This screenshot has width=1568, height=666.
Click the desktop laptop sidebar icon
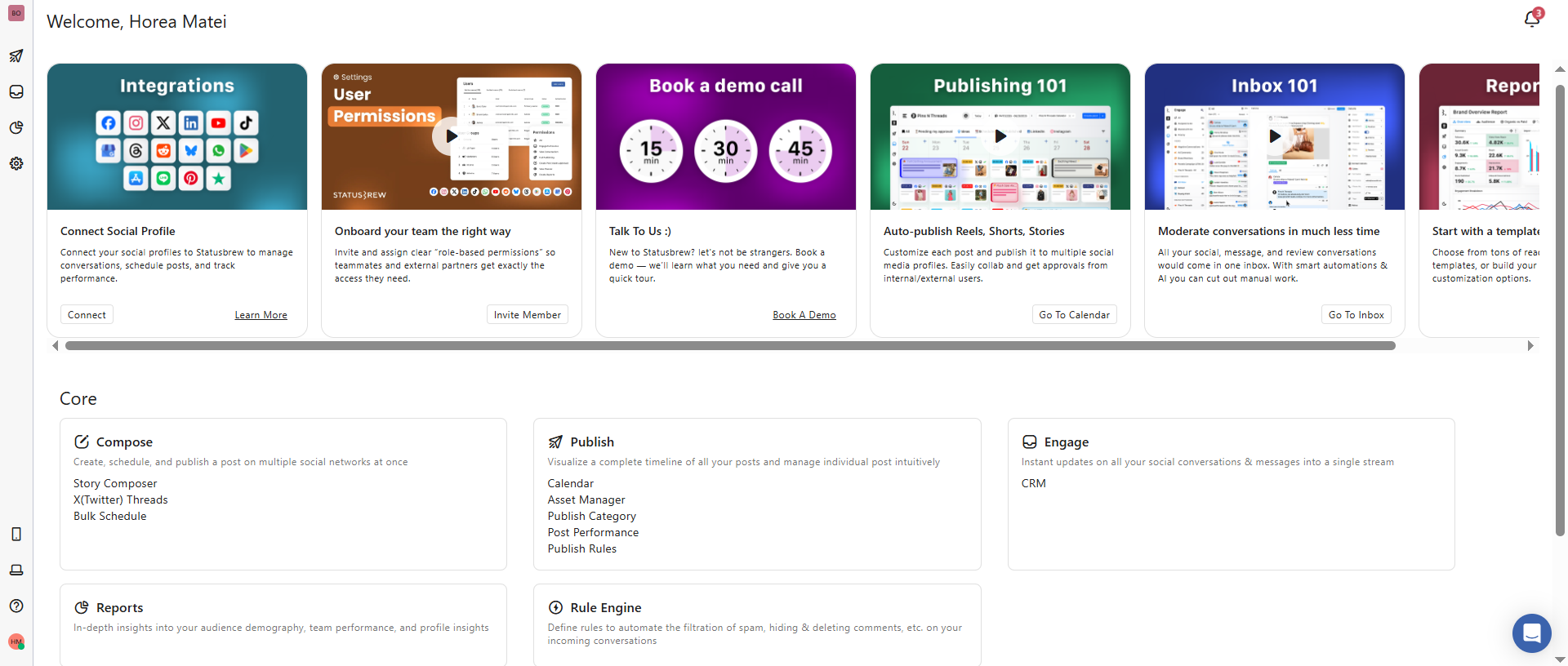tap(16, 570)
